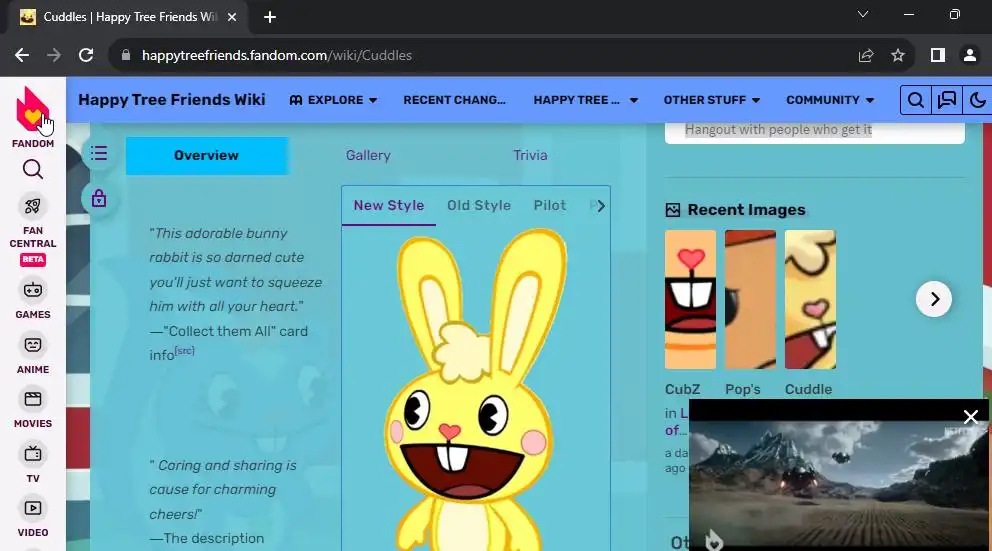Close the floating video player
The width and height of the screenshot is (992, 551).
click(970, 417)
